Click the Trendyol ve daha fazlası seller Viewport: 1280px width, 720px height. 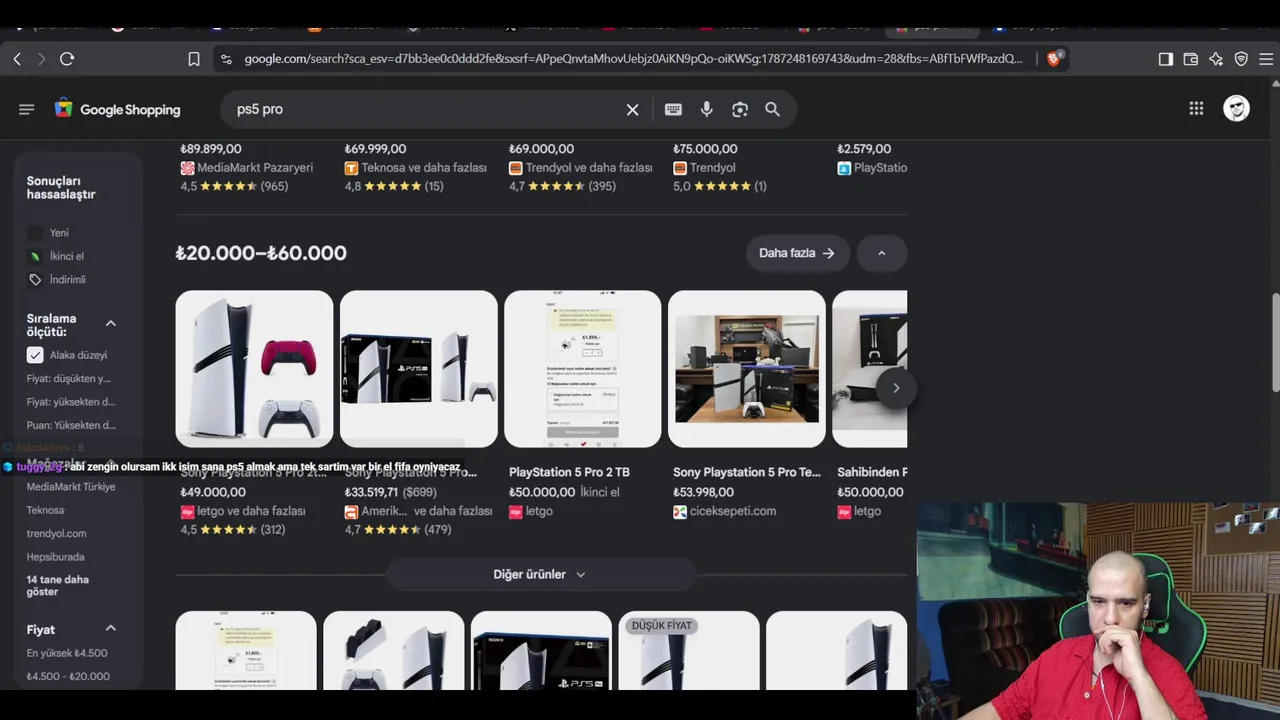coord(589,168)
